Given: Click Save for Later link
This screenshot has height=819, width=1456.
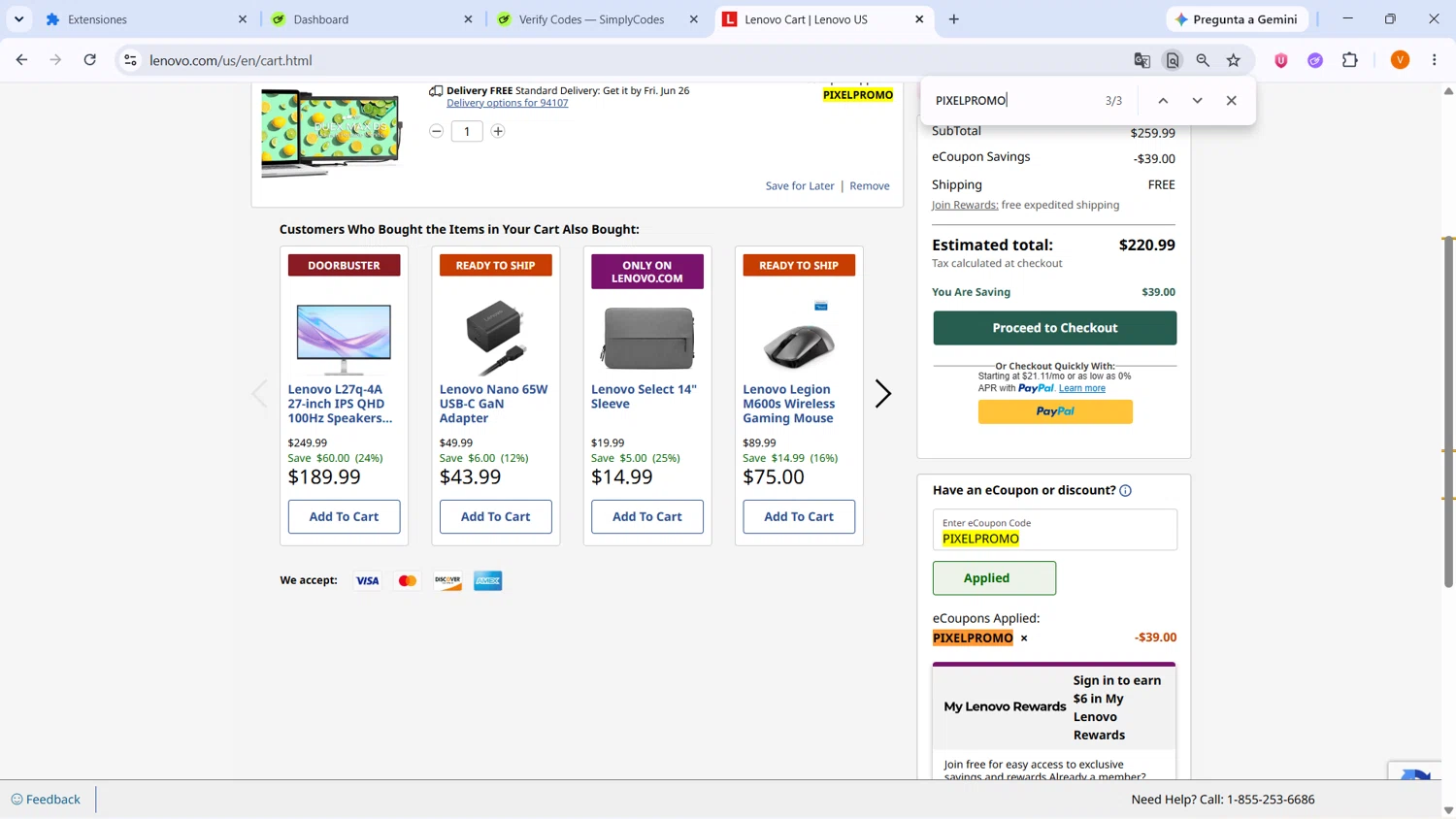Looking at the screenshot, I should [800, 186].
